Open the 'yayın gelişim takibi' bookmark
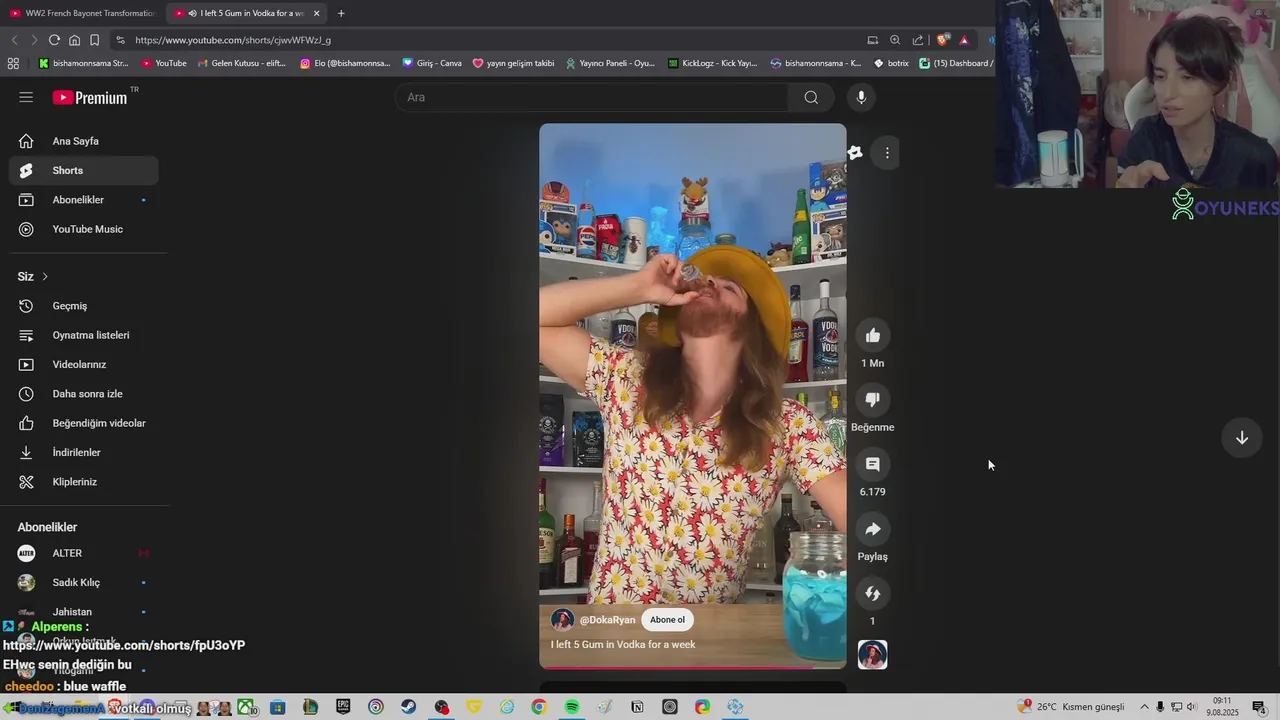This screenshot has height=720, width=1280. [513, 63]
